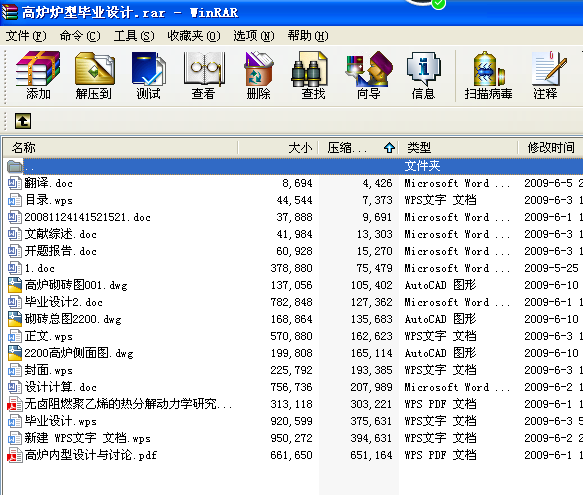This screenshot has width=583, height=495.
Task: Click the DWG icon of 砌砖总图2200.dwg
Action: [x=15, y=319]
